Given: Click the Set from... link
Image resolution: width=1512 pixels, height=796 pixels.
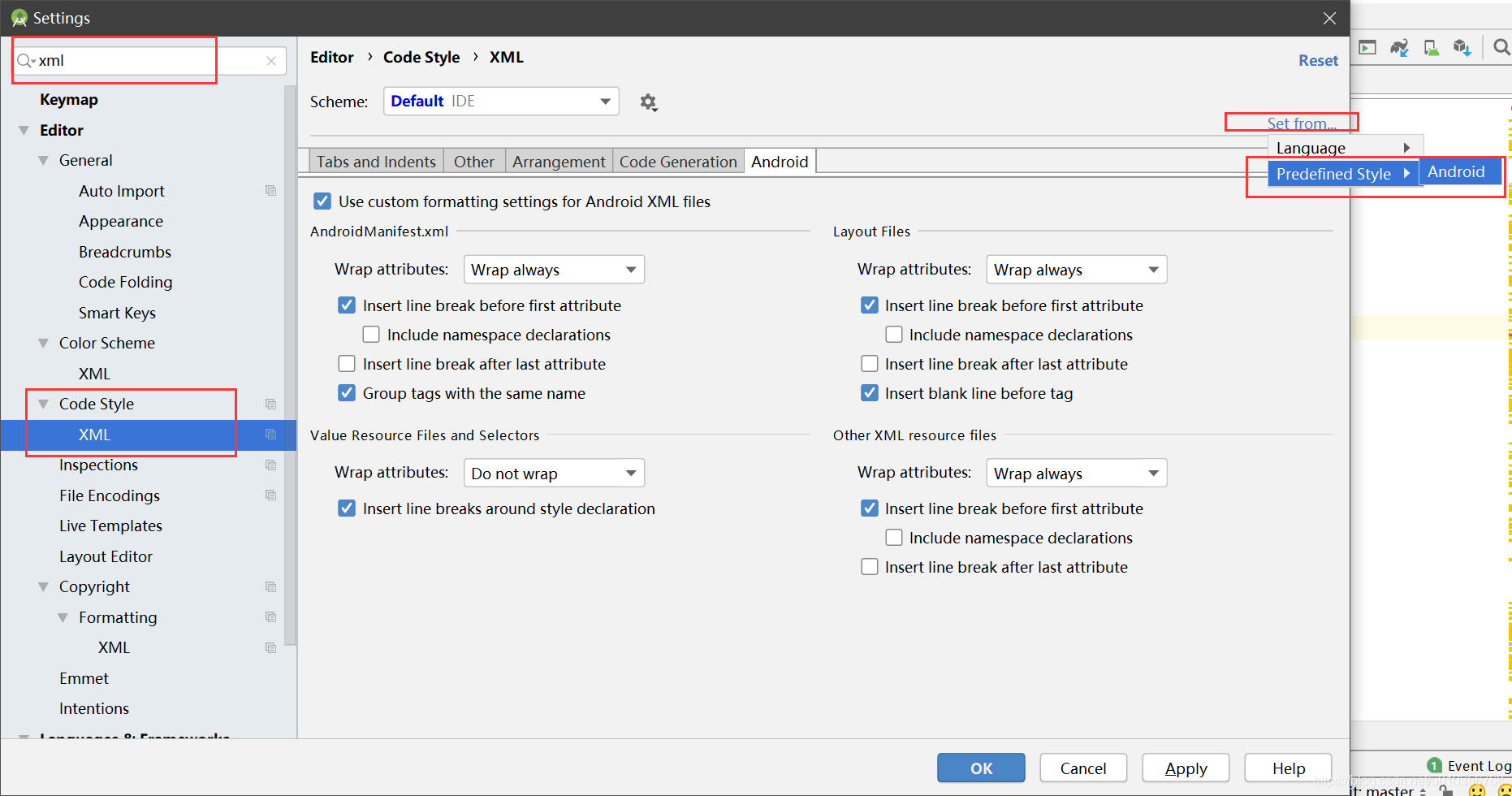Looking at the screenshot, I should pos(1302,123).
